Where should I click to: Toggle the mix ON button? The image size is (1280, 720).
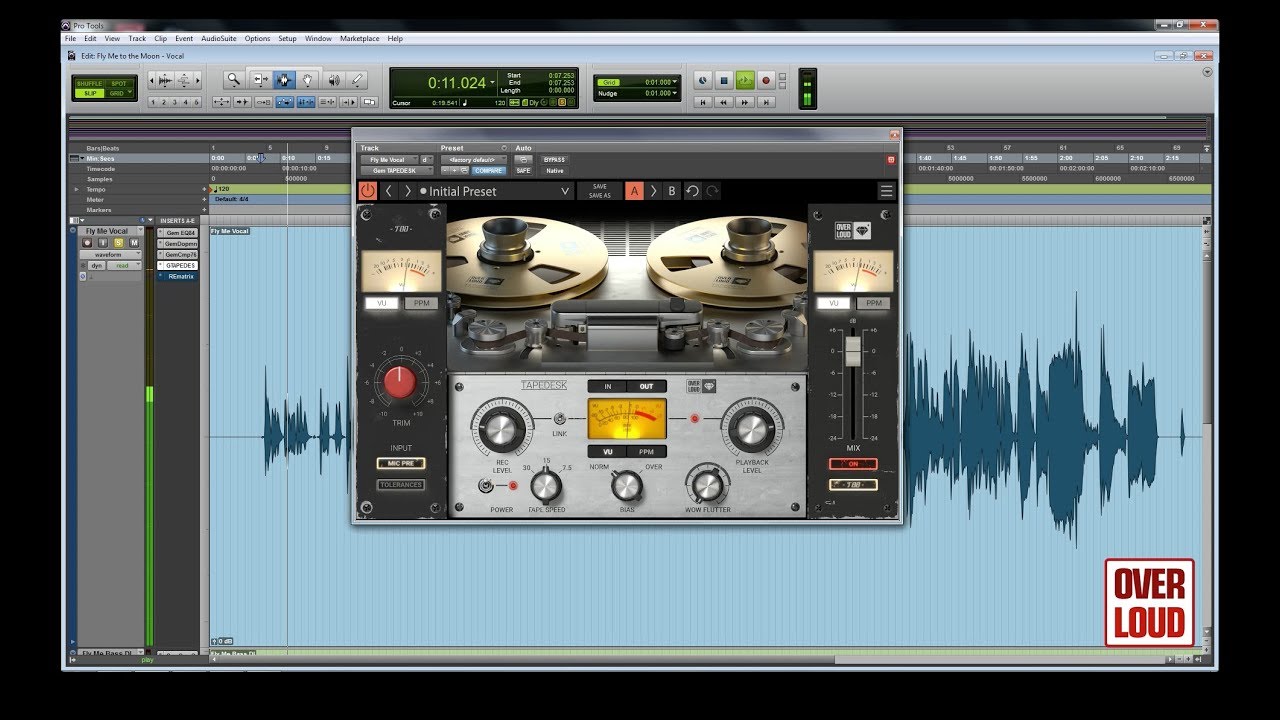pos(853,464)
